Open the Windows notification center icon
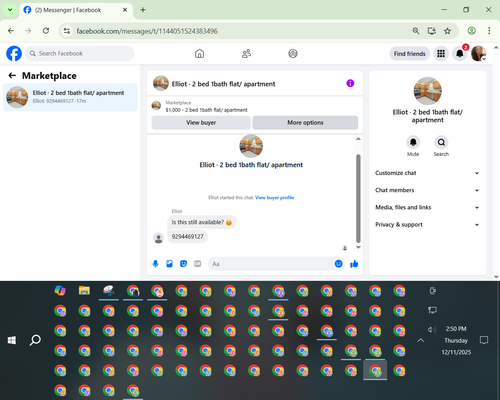This screenshot has height=400, width=500. tap(484, 340)
